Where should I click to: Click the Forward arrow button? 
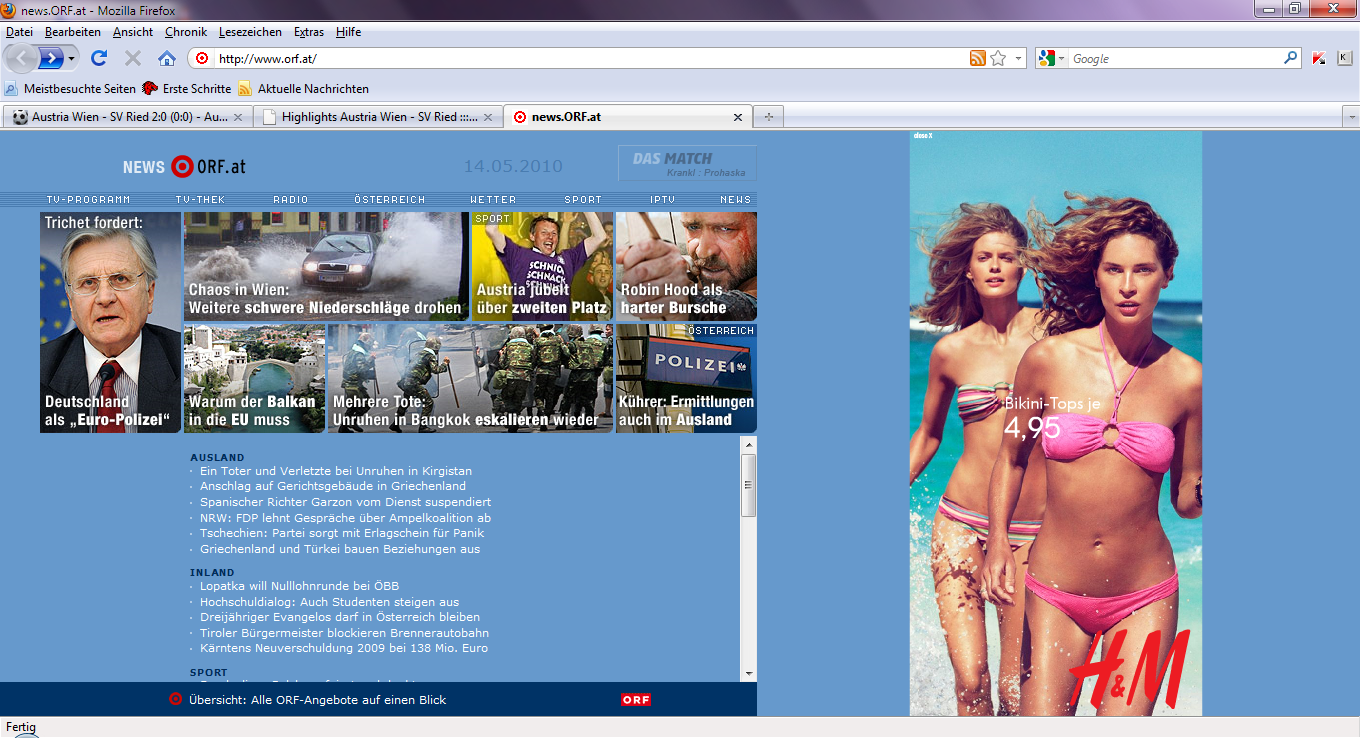(x=51, y=58)
